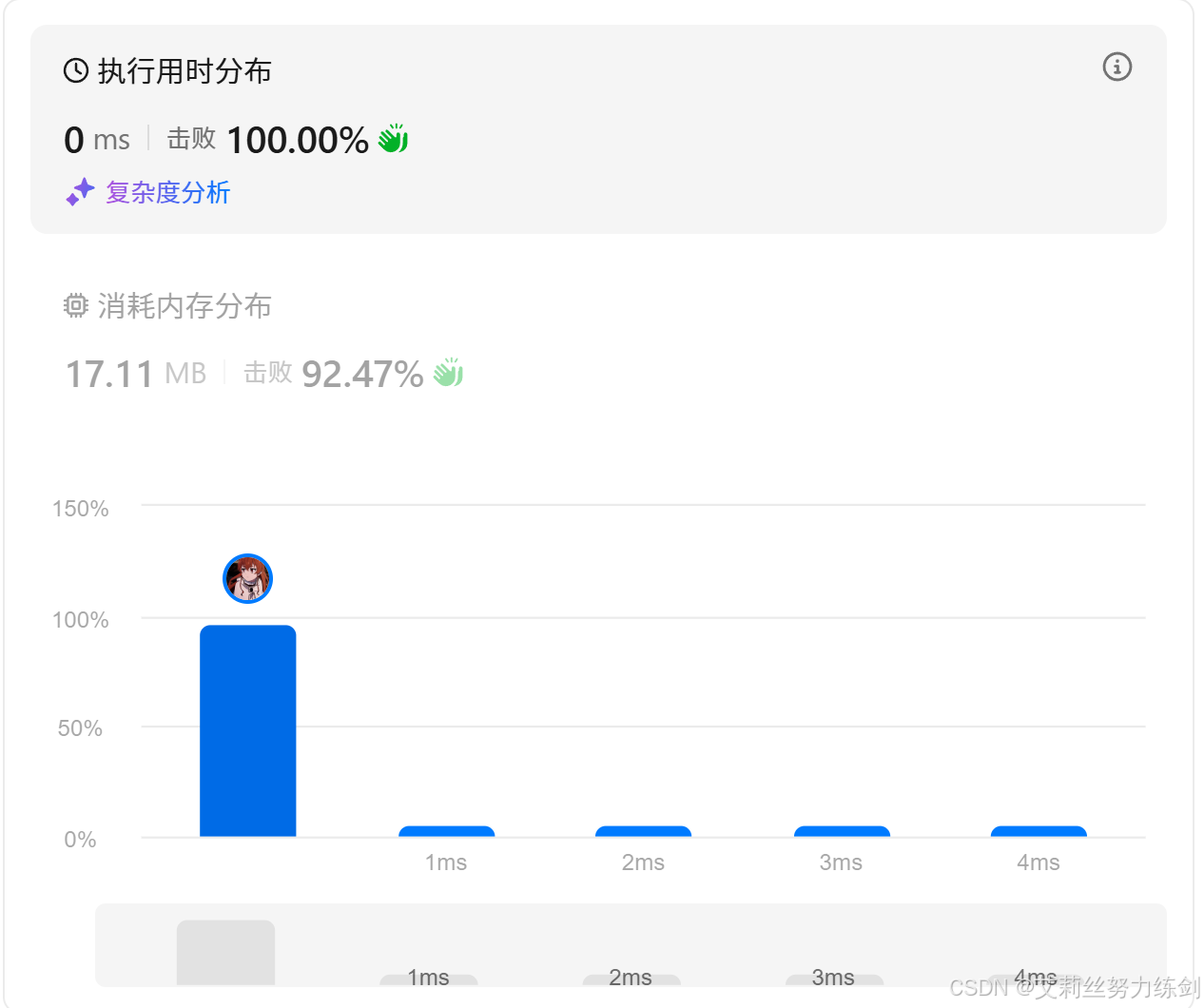The width and height of the screenshot is (1204, 1008).
Task: Click the tall blue 0ms bar
Action: point(248,730)
